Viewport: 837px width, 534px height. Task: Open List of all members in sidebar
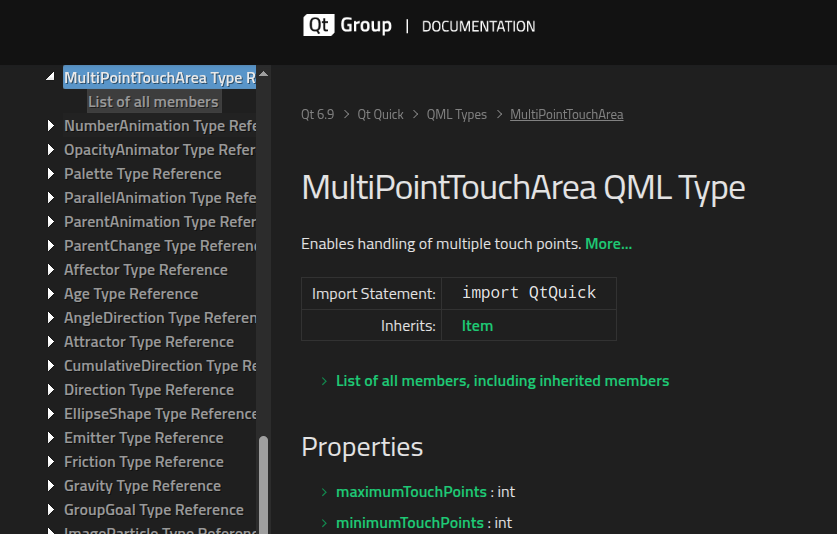point(154,101)
